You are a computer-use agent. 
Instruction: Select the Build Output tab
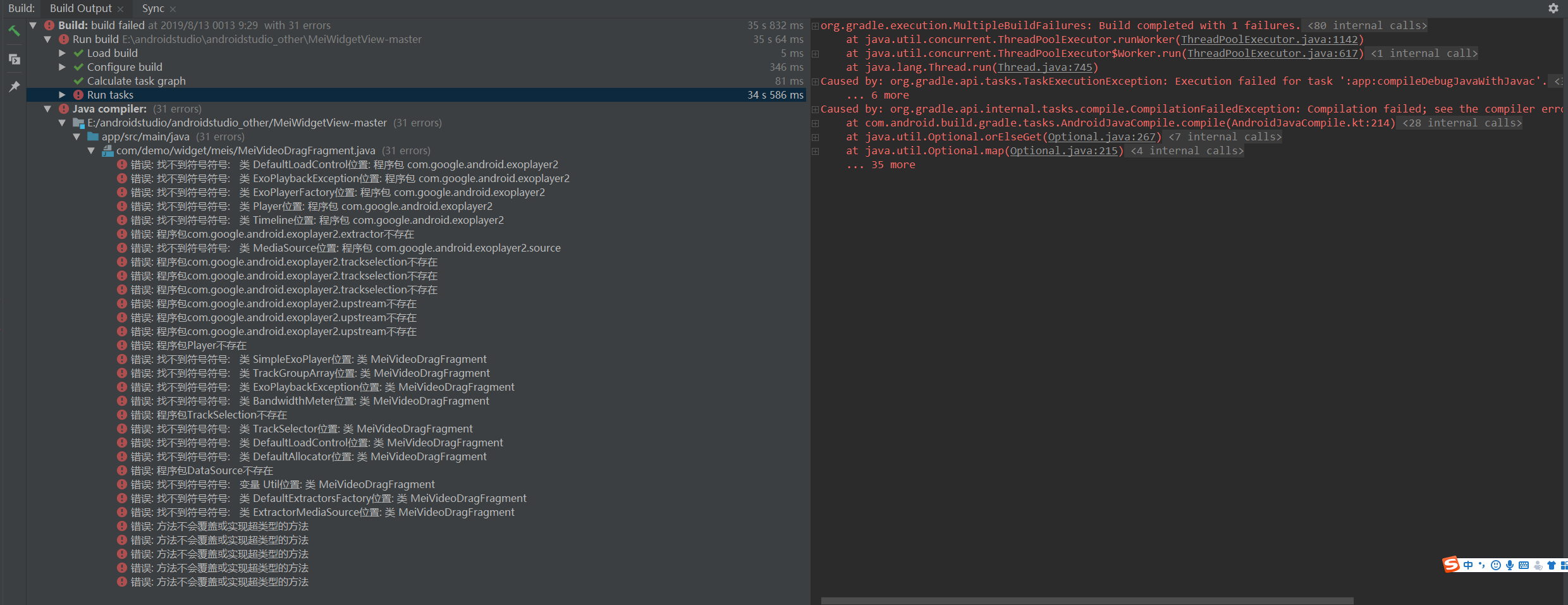click(x=79, y=8)
